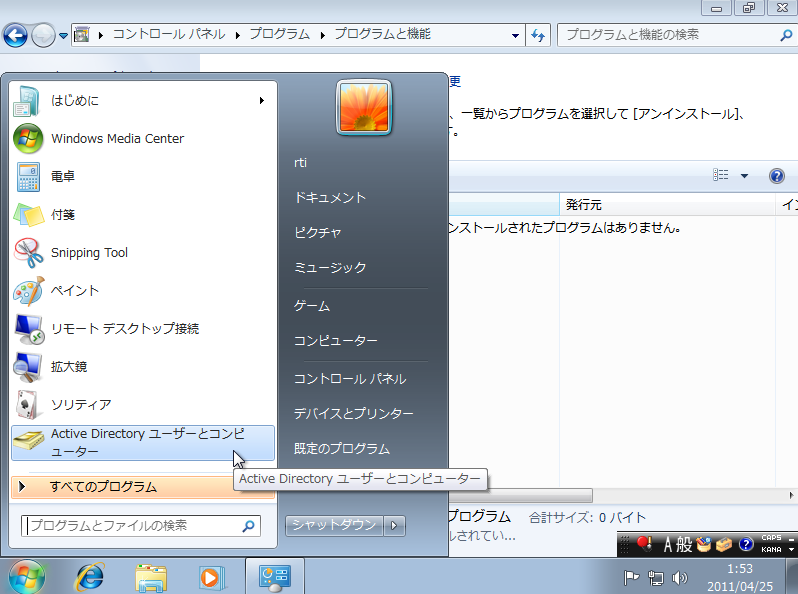Open the volume speaker tray icon

click(679, 578)
